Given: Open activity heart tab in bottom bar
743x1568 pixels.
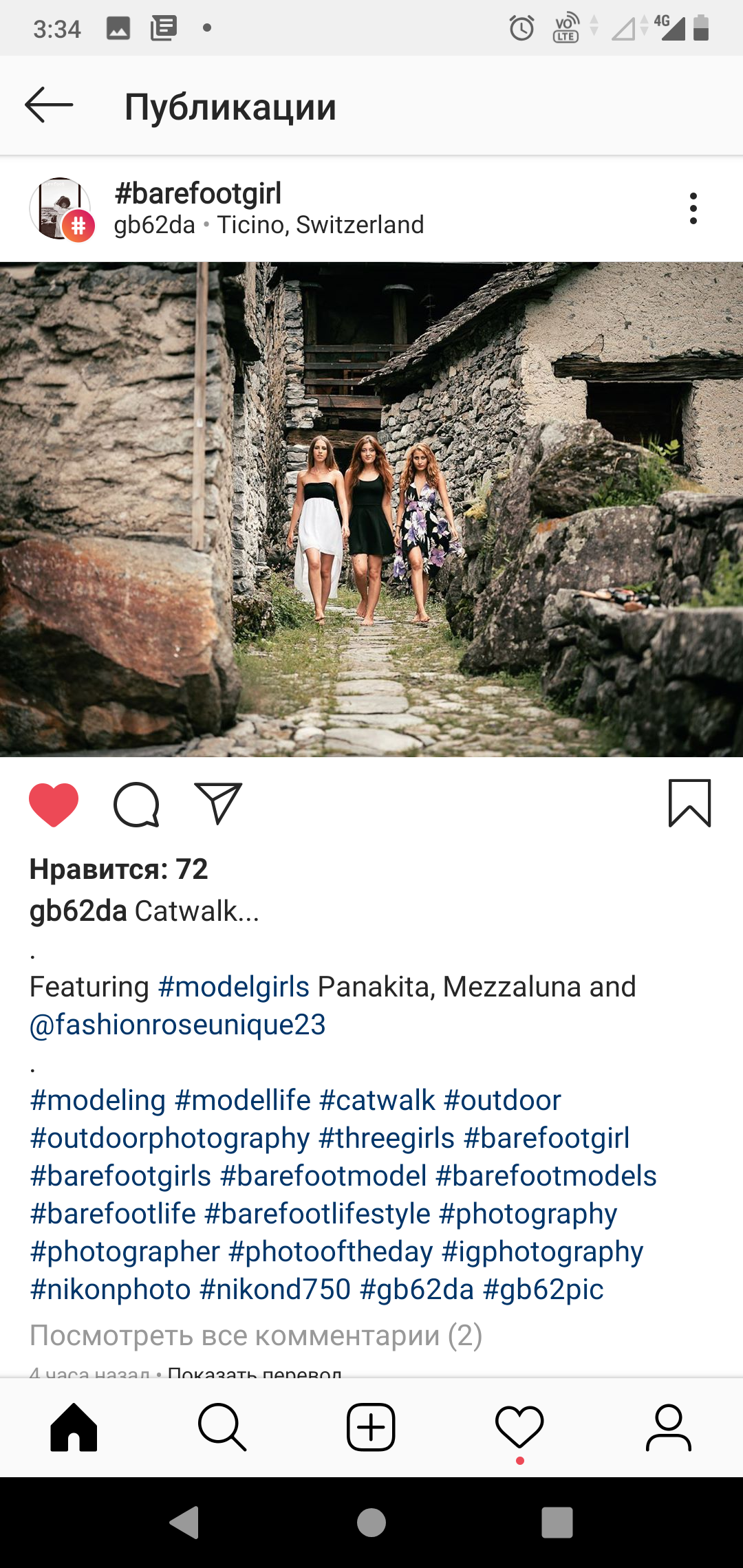Looking at the screenshot, I should (519, 1428).
